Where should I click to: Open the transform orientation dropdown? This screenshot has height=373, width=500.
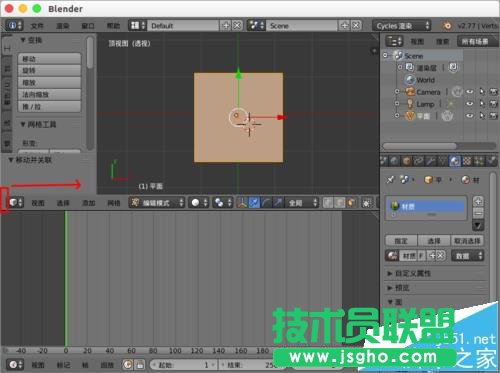pyautogui.click(x=302, y=202)
